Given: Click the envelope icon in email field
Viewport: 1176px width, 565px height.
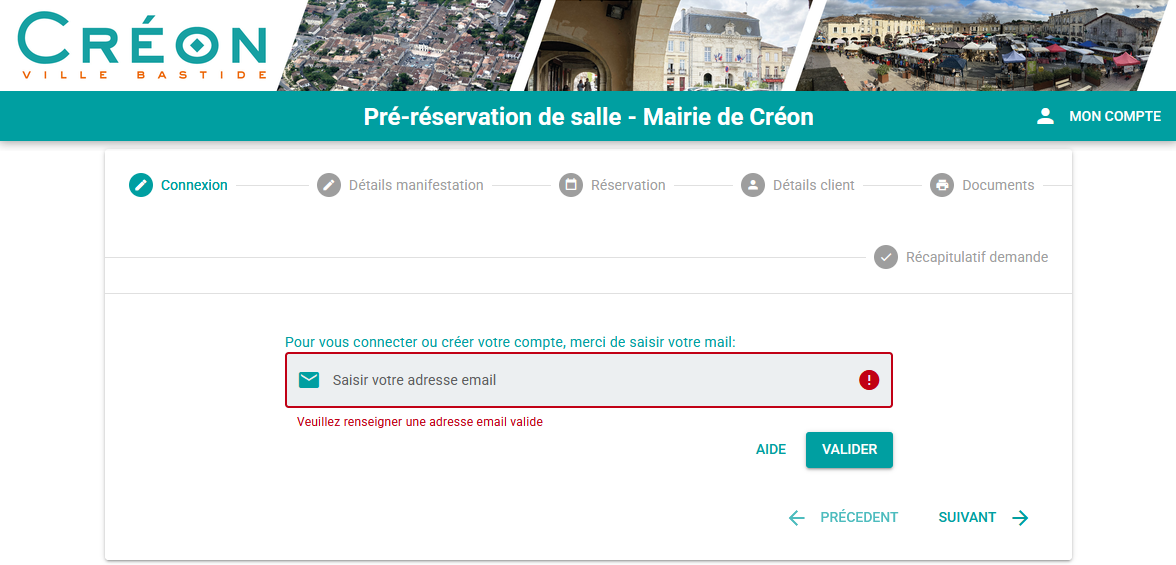Looking at the screenshot, I should point(309,380).
